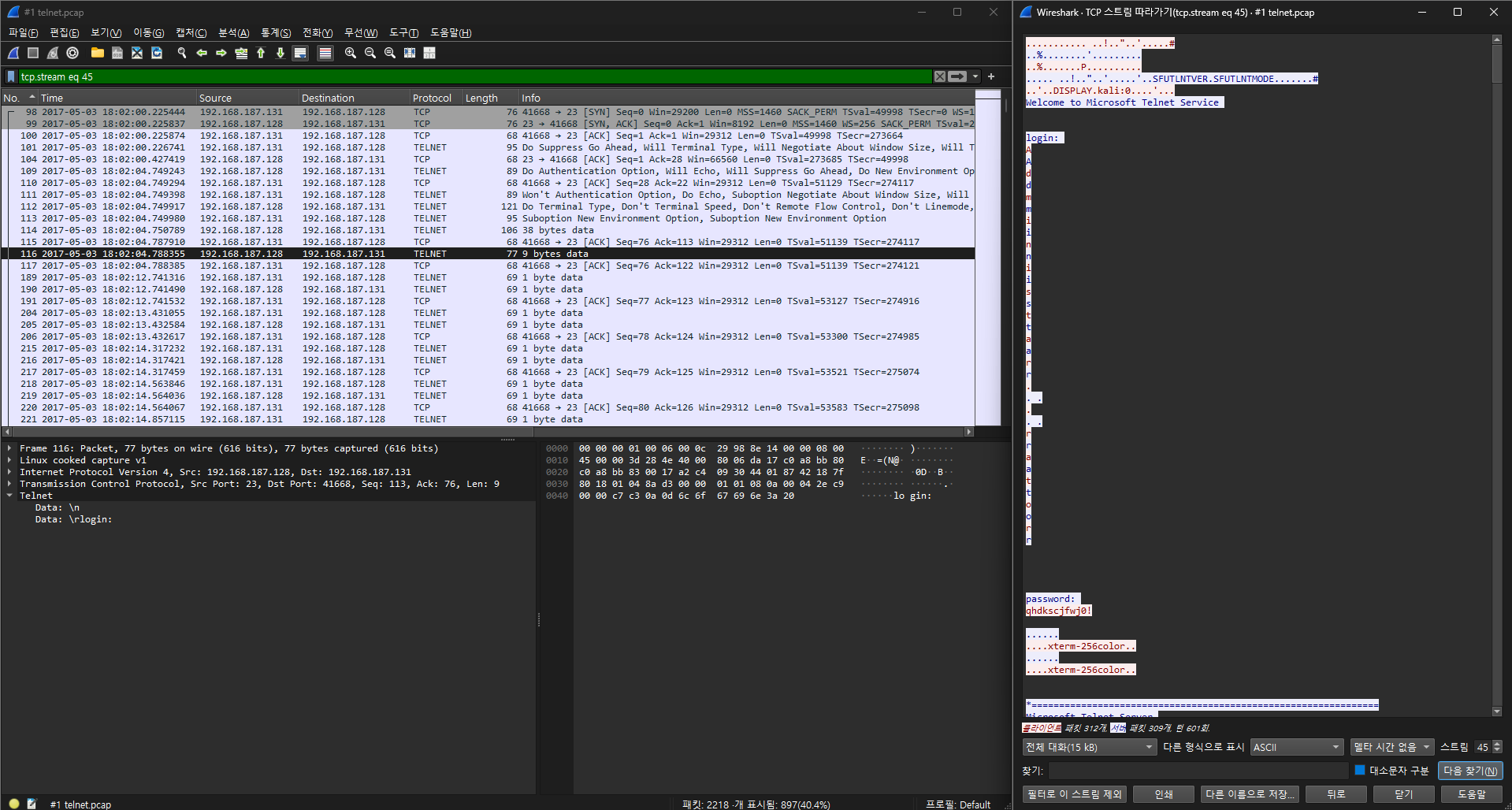
Task: Open the 분석(A) menu
Action: (233, 32)
